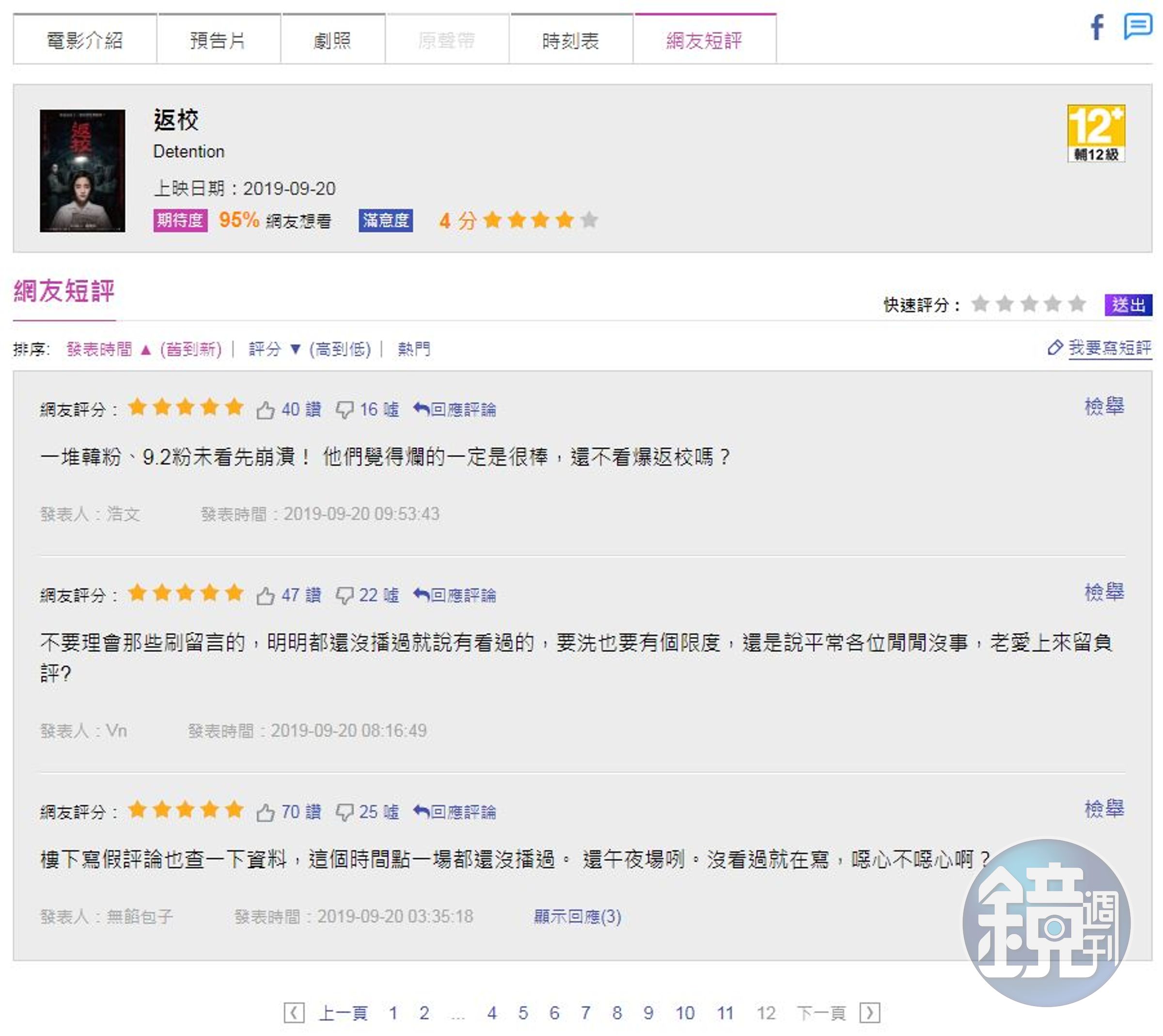1163x1036 pixels.
Task: Share the page via the Facebook icon
Action: (x=1097, y=27)
